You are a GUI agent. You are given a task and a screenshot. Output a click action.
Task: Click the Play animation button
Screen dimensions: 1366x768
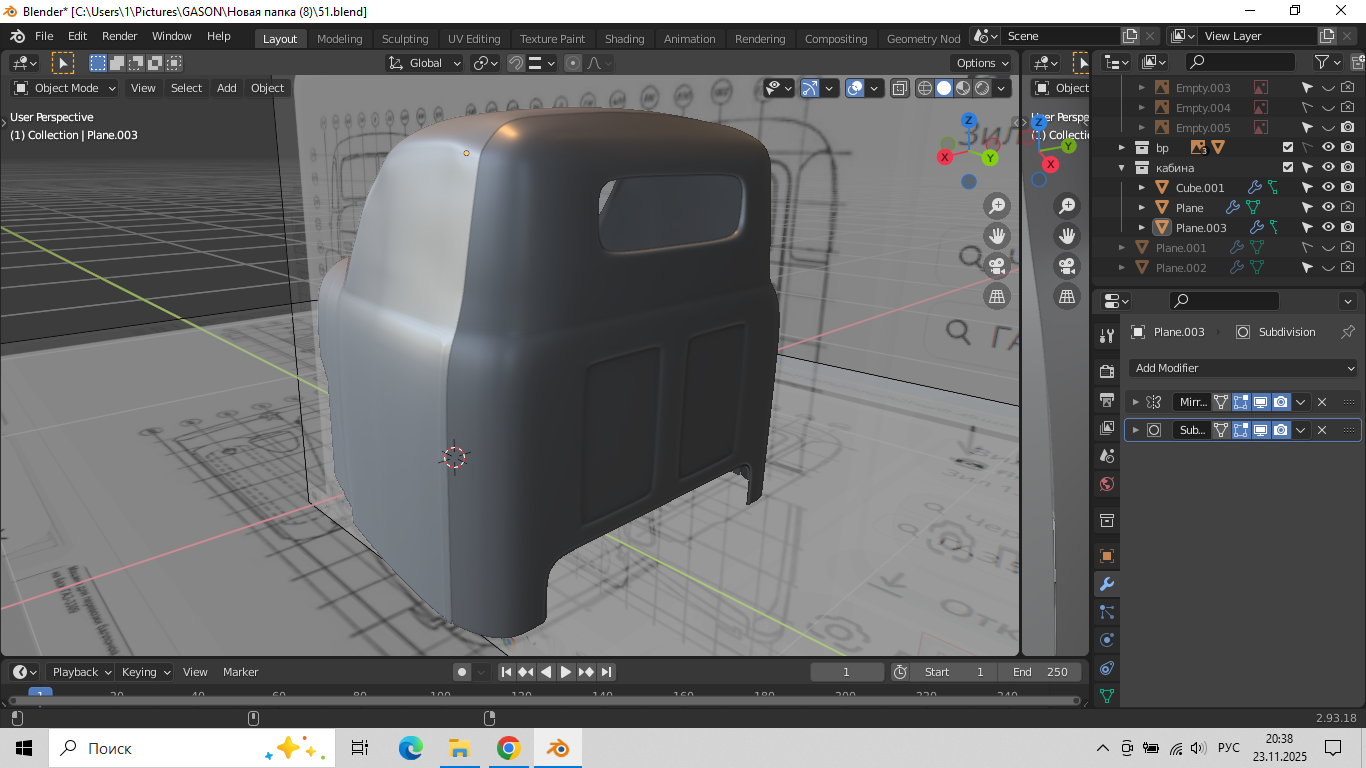pyautogui.click(x=566, y=672)
